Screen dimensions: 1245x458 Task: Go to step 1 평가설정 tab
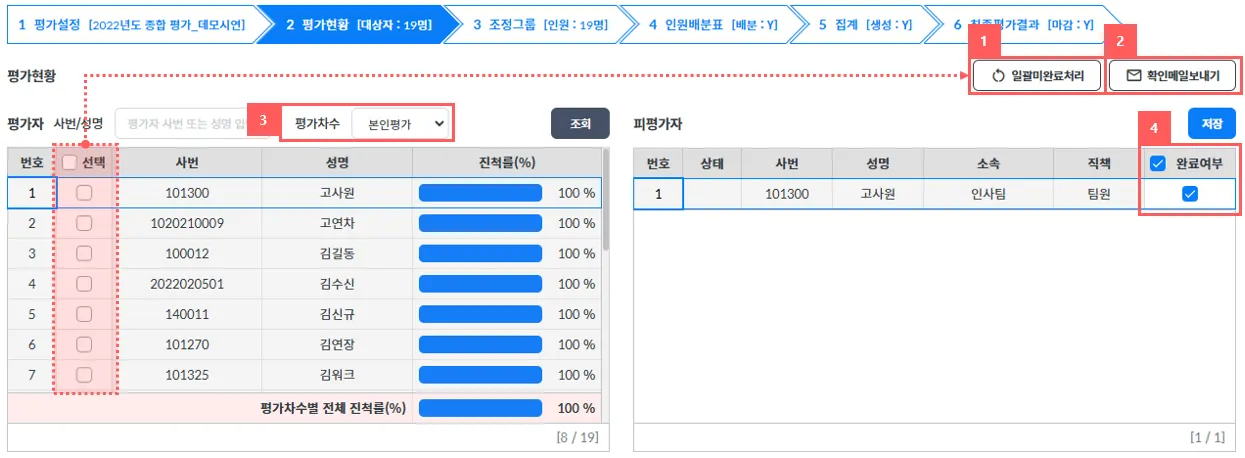click(x=130, y=22)
